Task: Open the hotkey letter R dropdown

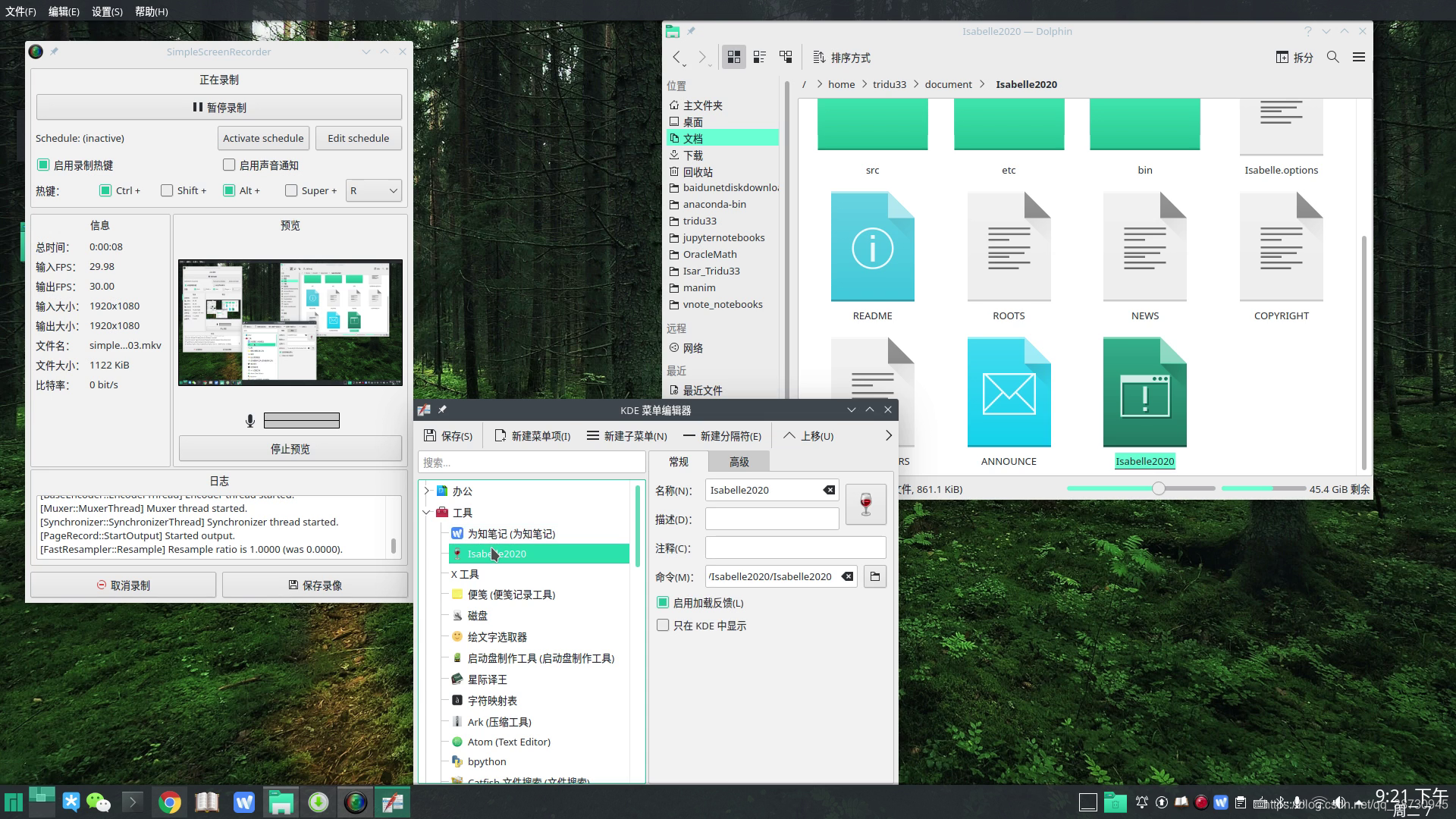Action: 373,191
